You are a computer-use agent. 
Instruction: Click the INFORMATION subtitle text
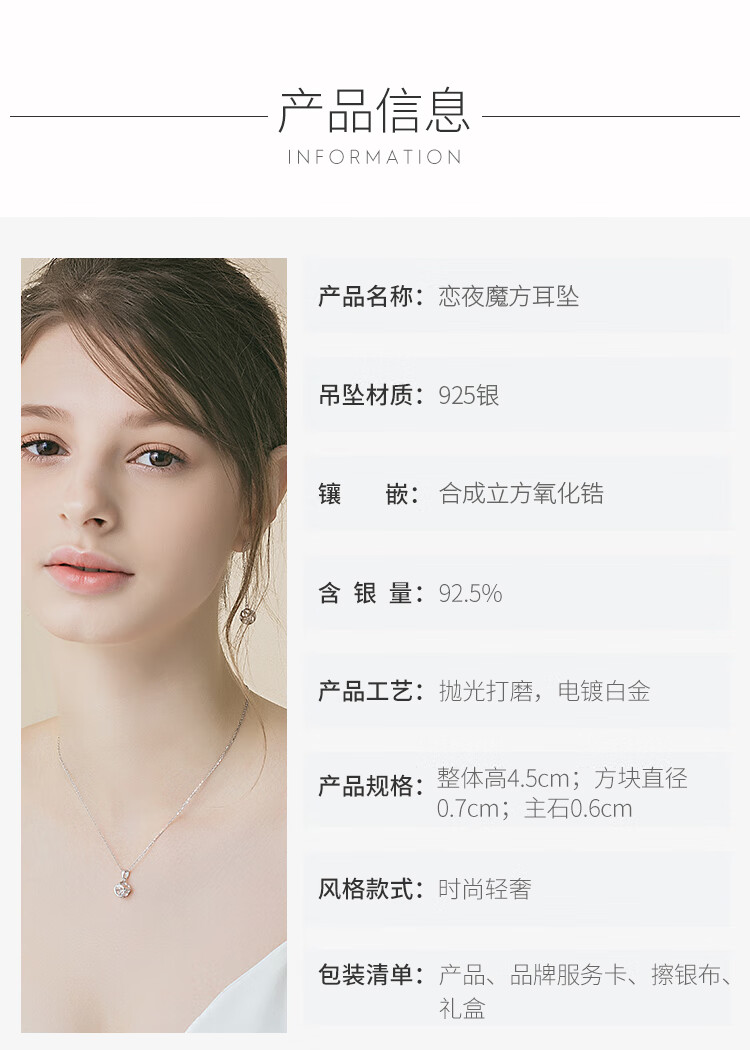click(x=374, y=157)
